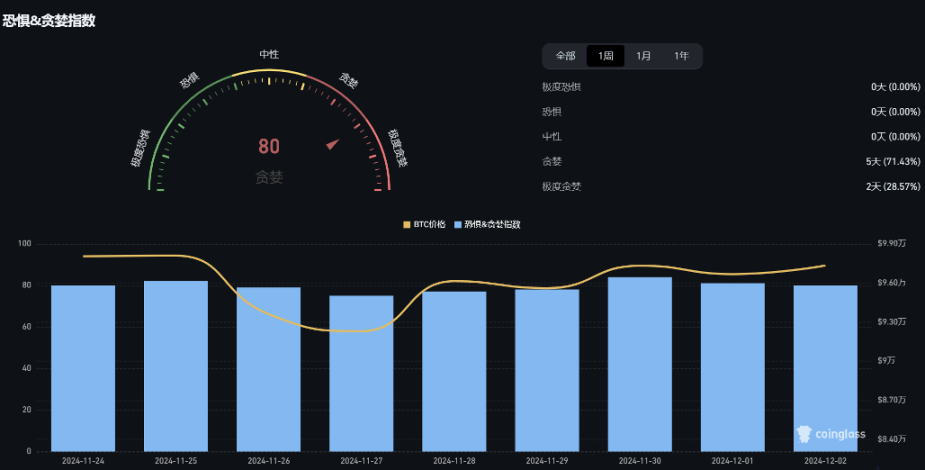Click the 100 index axis label
This screenshot has width=925, height=470.
pyautogui.click(x=24, y=244)
